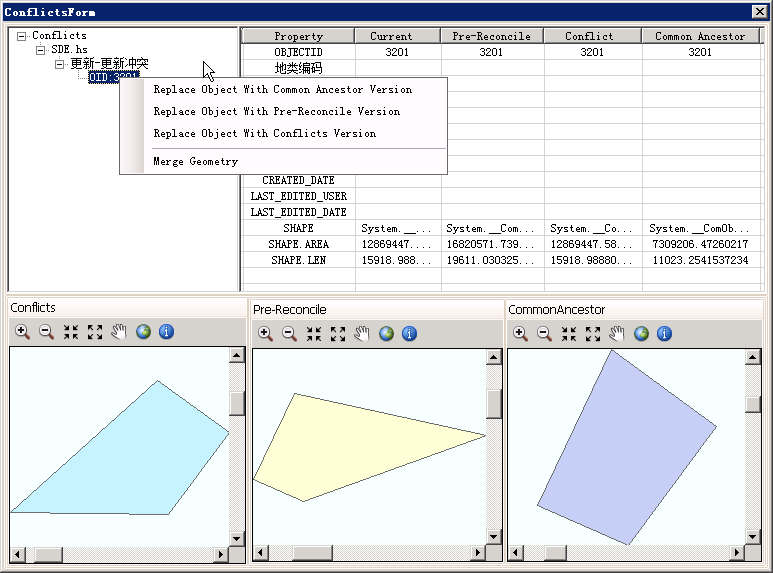Select Identify info tool in Pre-Reconcile panel

(x=410, y=334)
